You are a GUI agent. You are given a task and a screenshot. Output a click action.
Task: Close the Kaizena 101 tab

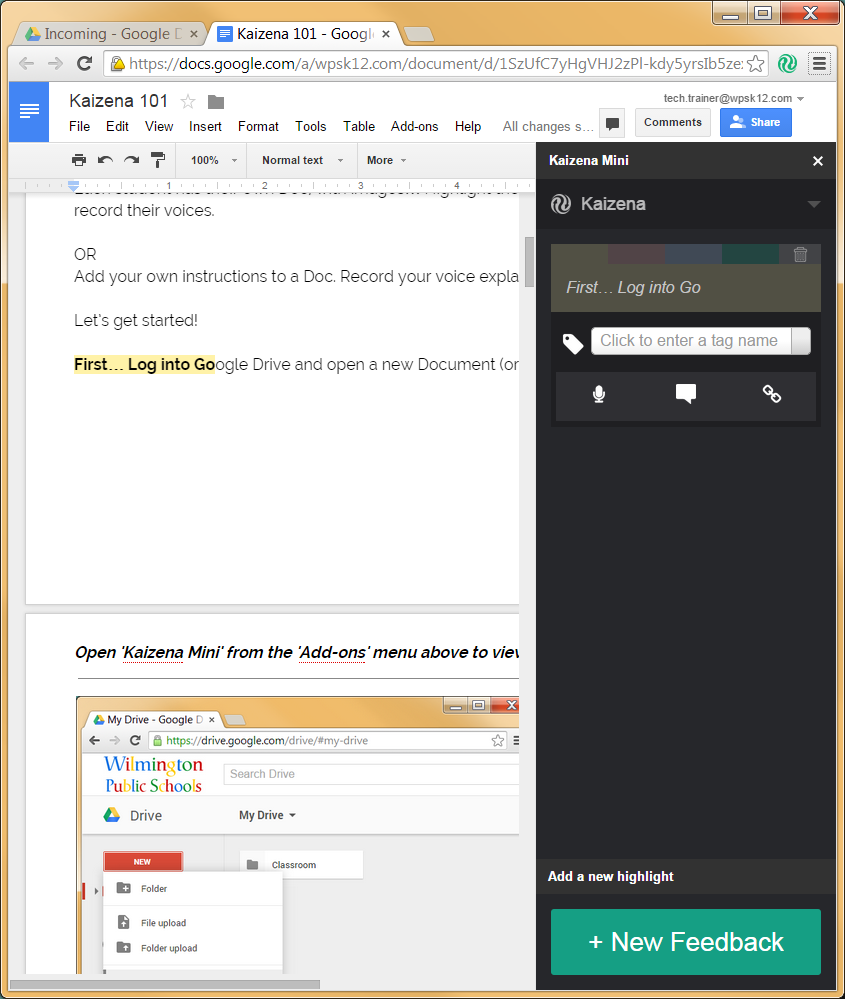click(386, 34)
